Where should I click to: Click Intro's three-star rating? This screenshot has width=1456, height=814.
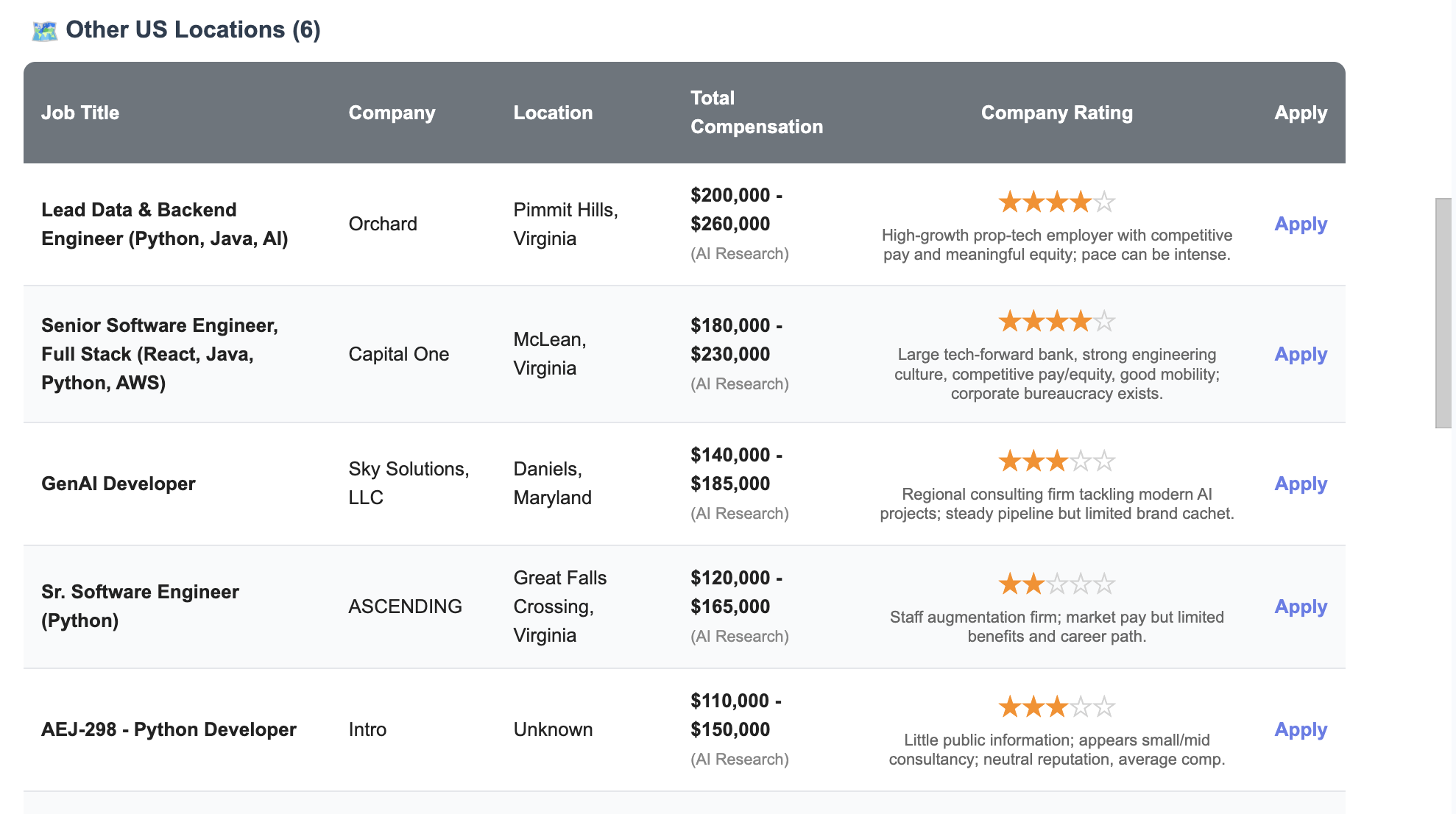point(1056,707)
